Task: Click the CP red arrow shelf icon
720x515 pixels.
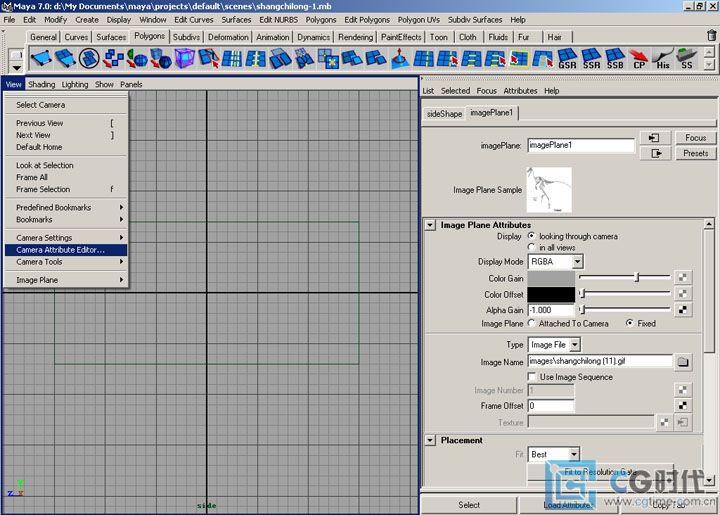Action: pyautogui.click(x=639, y=59)
